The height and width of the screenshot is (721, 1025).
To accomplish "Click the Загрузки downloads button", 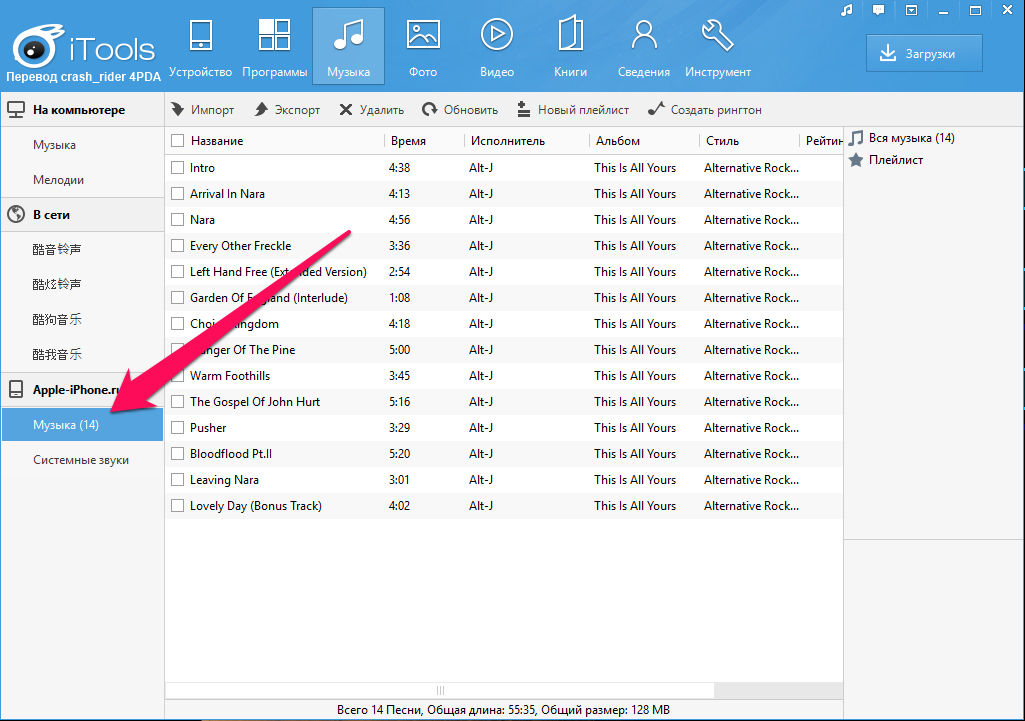I will click(x=924, y=54).
